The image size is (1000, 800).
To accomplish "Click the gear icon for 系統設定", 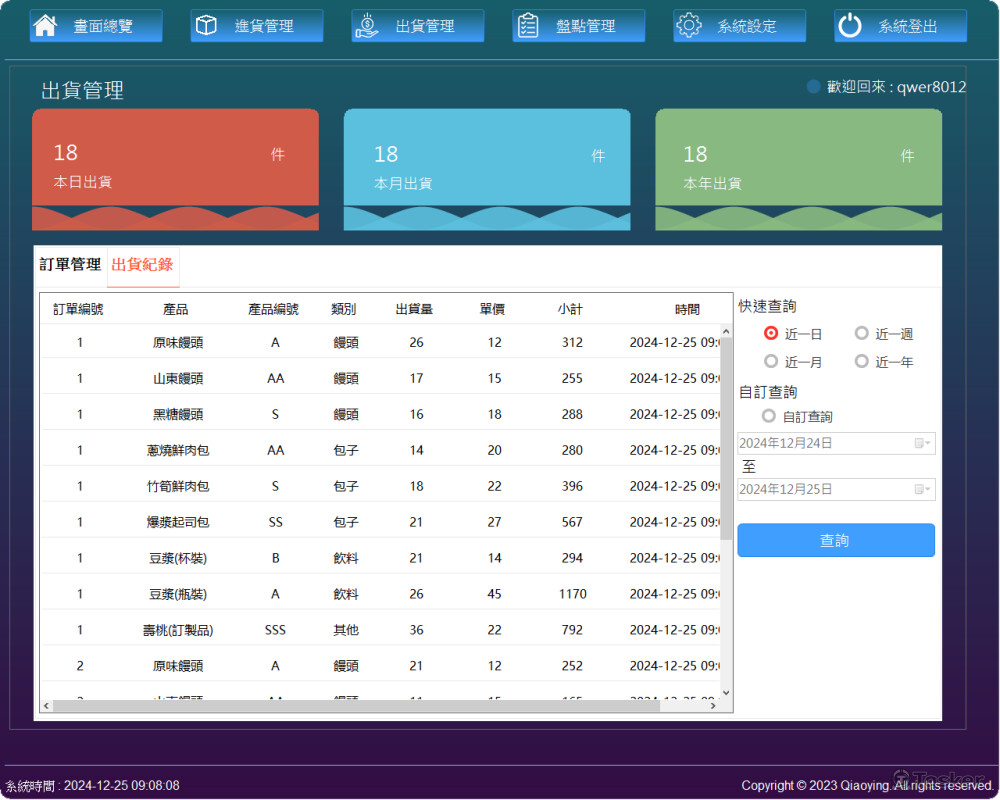I will tap(689, 26).
